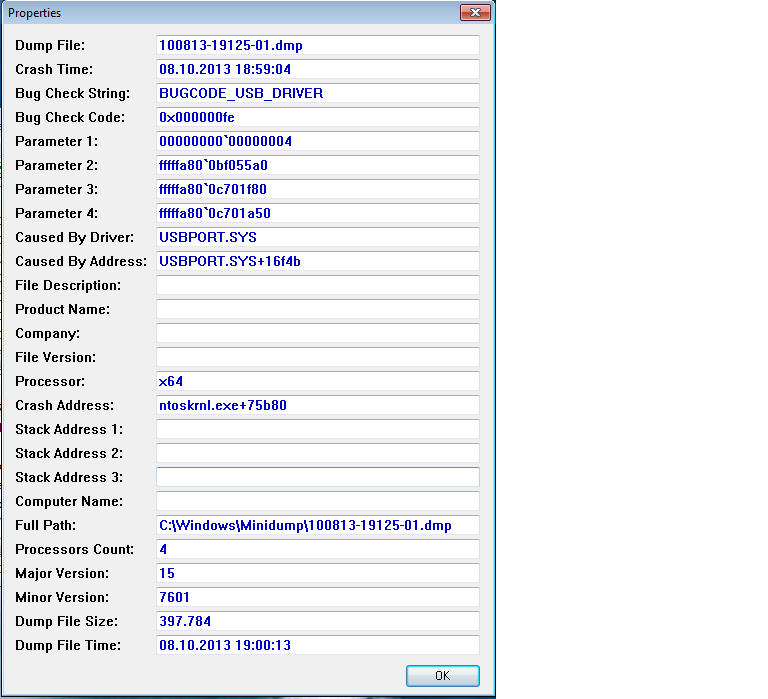Click the OK button
The height and width of the screenshot is (699, 768).
point(442,675)
